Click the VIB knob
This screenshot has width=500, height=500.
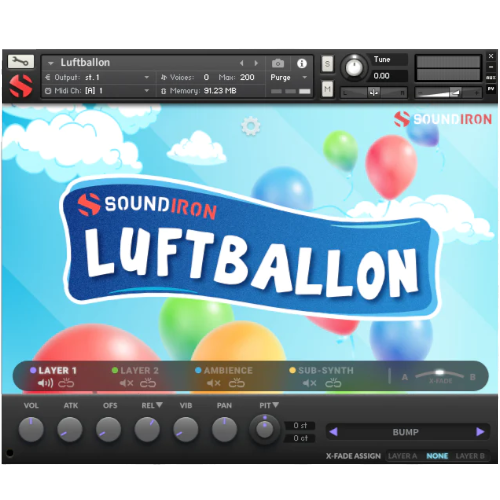[x=186, y=429]
